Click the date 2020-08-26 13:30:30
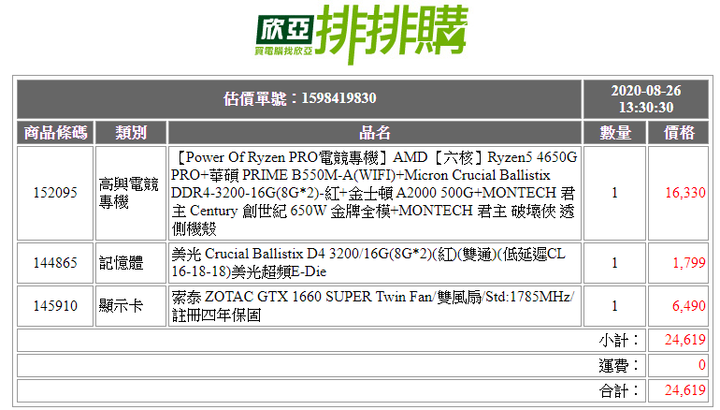This screenshot has width=720, height=410. click(646, 99)
